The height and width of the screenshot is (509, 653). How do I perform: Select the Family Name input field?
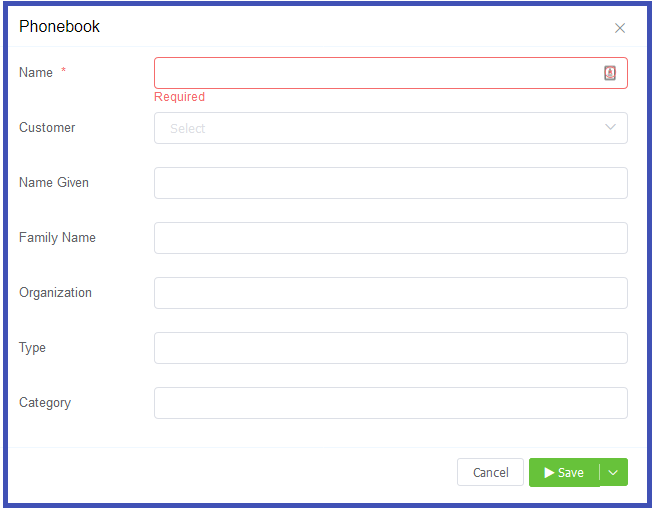(391, 238)
